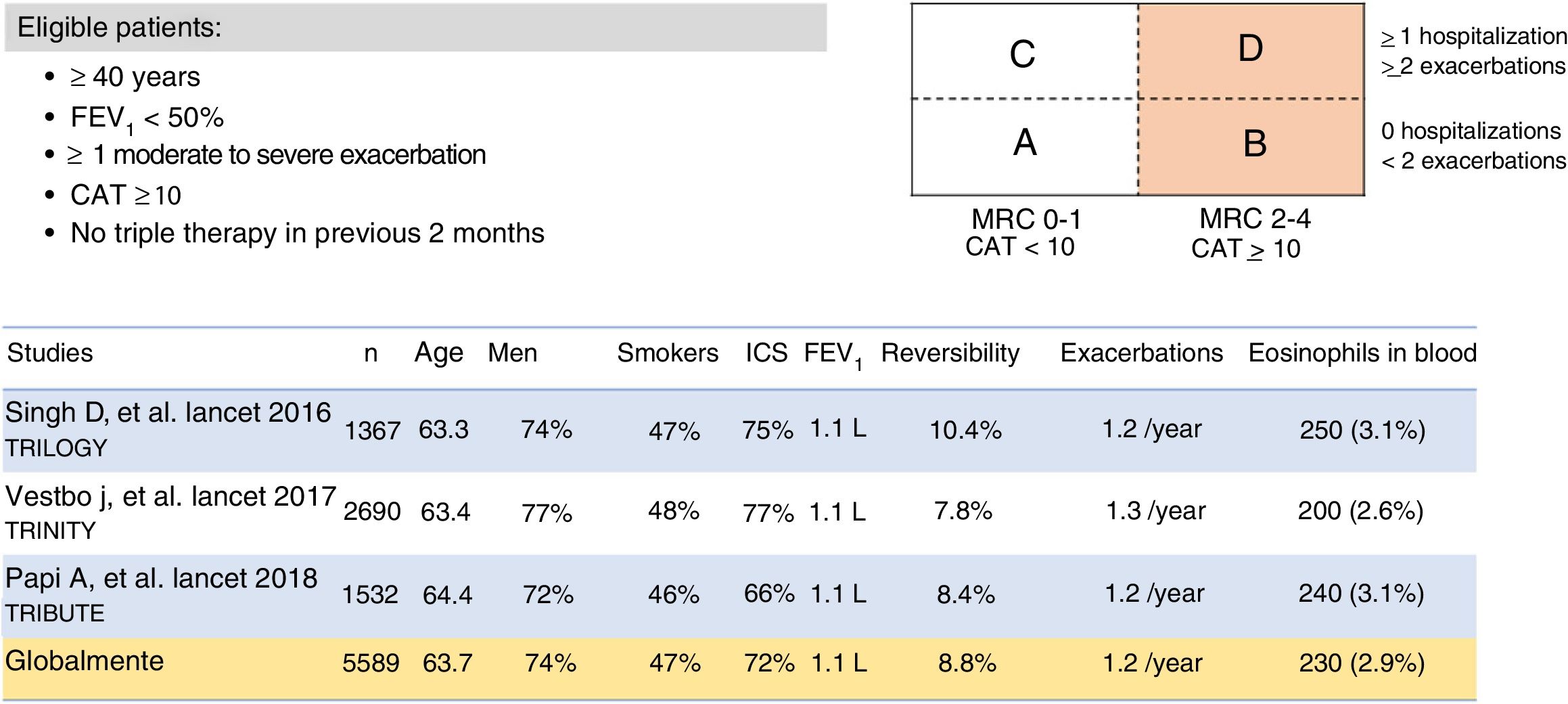
Task: Click the orange B quadrant box
Action: (1251, 146)
